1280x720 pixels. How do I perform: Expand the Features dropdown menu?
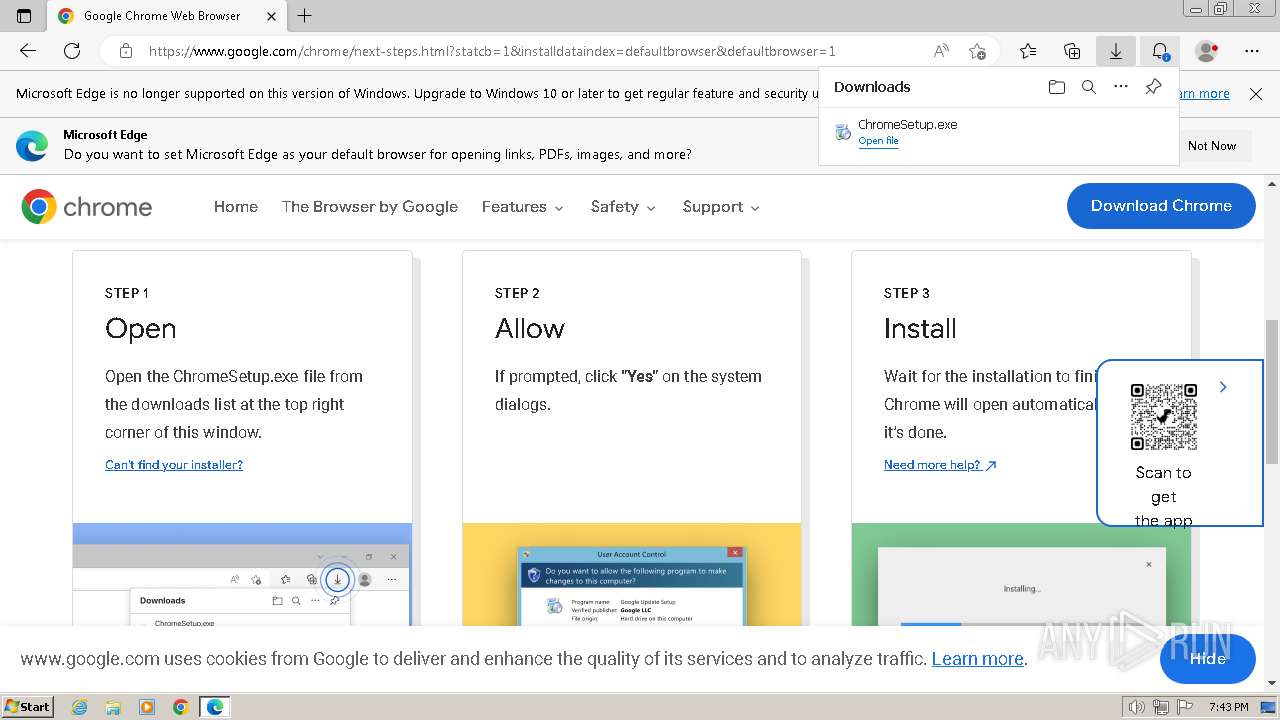coord(523,207)
